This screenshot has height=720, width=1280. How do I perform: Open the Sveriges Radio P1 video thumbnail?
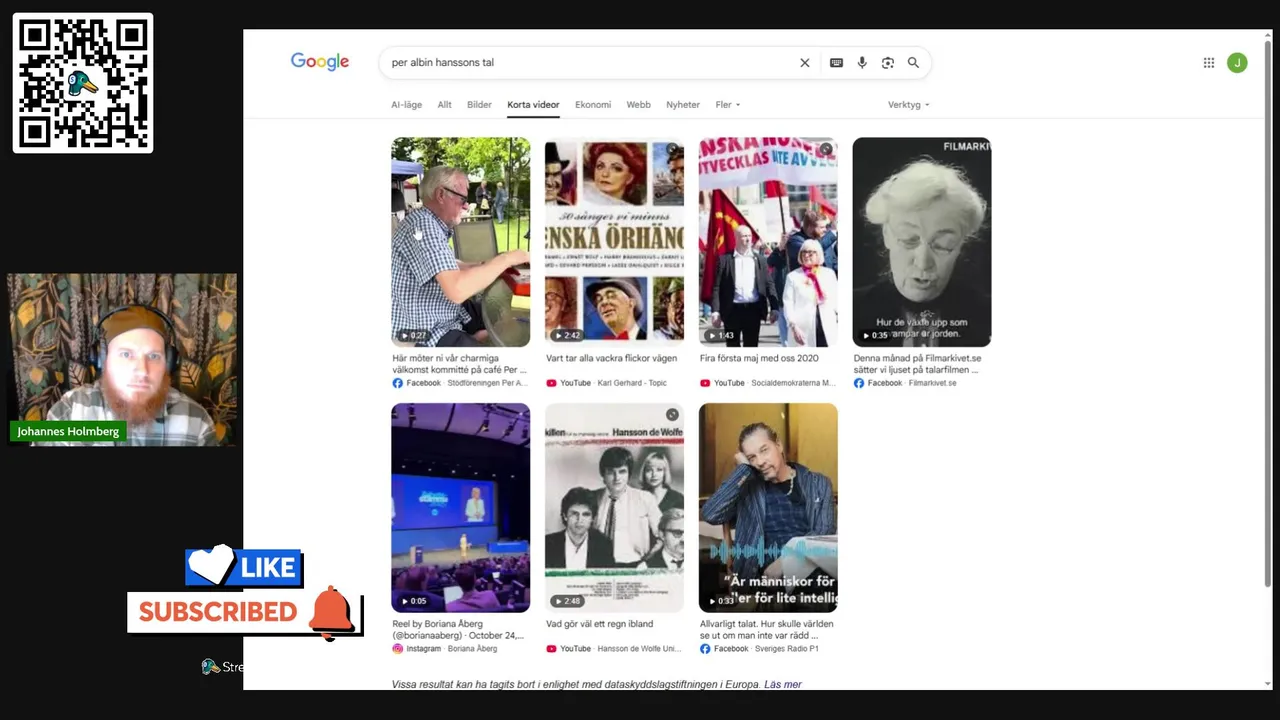click(x=768, y=507)
